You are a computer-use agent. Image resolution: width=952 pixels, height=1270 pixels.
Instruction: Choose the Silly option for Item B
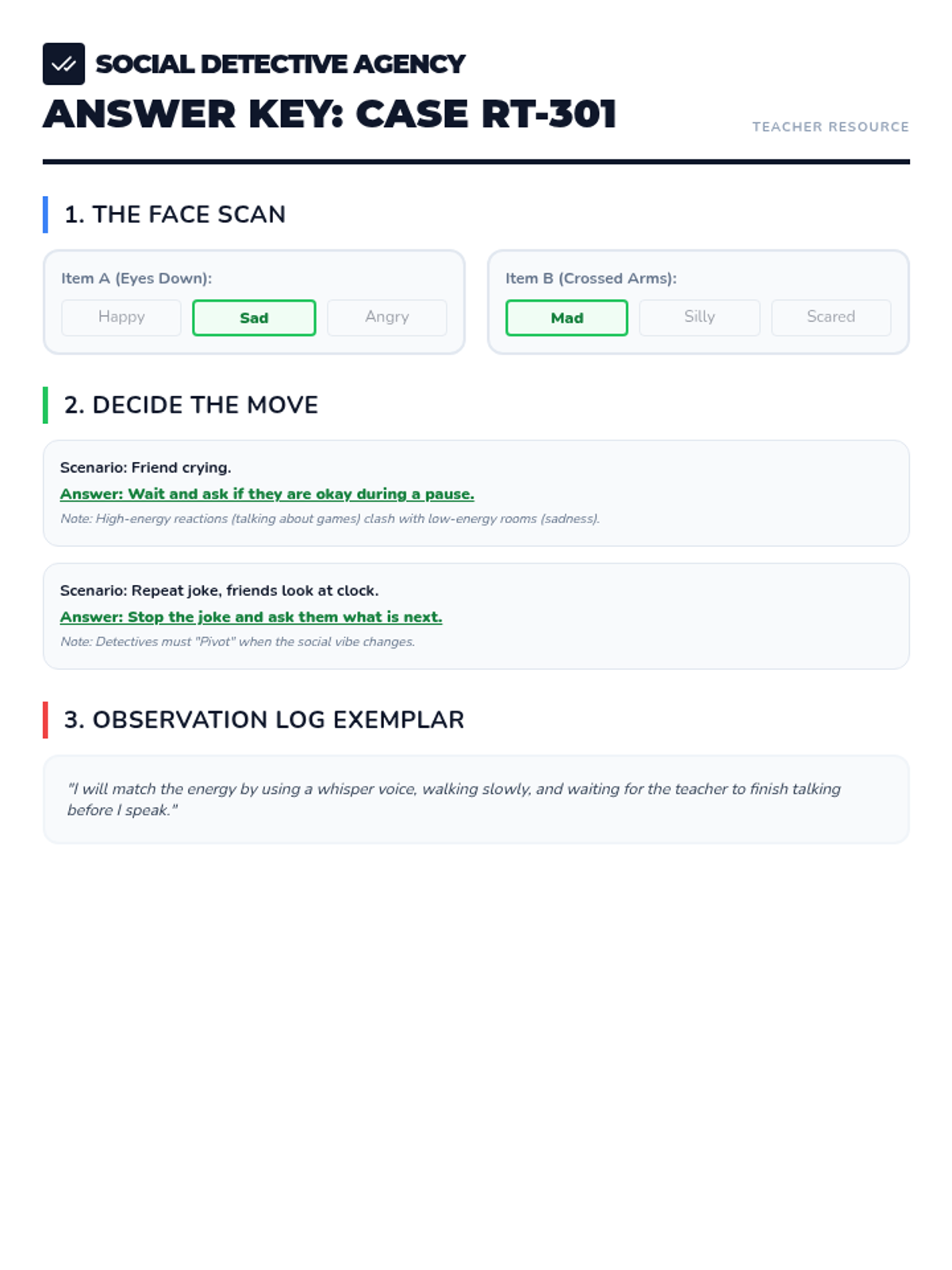click(700, 317)
